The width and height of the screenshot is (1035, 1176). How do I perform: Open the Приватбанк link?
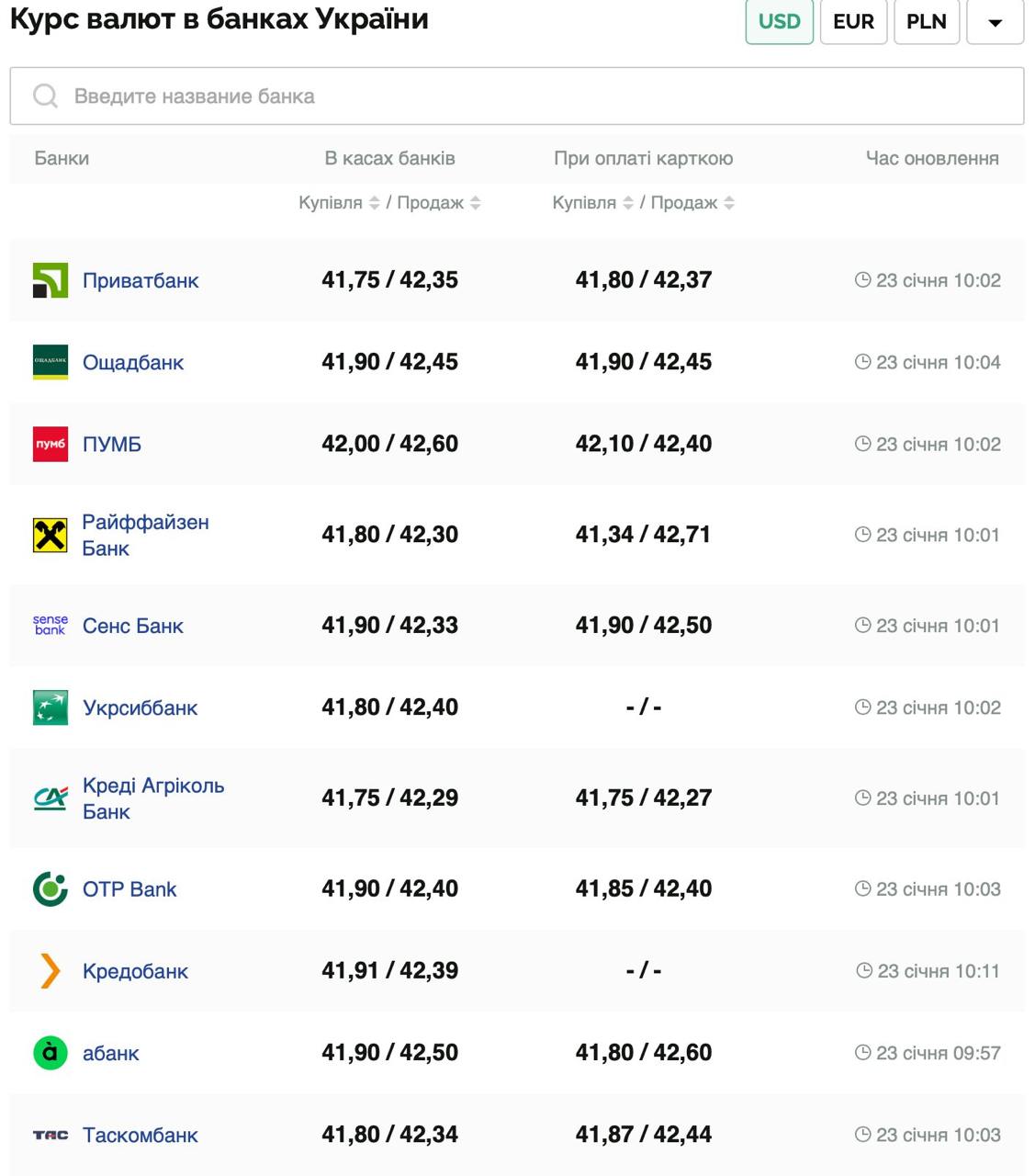click(x=141, y=280)
